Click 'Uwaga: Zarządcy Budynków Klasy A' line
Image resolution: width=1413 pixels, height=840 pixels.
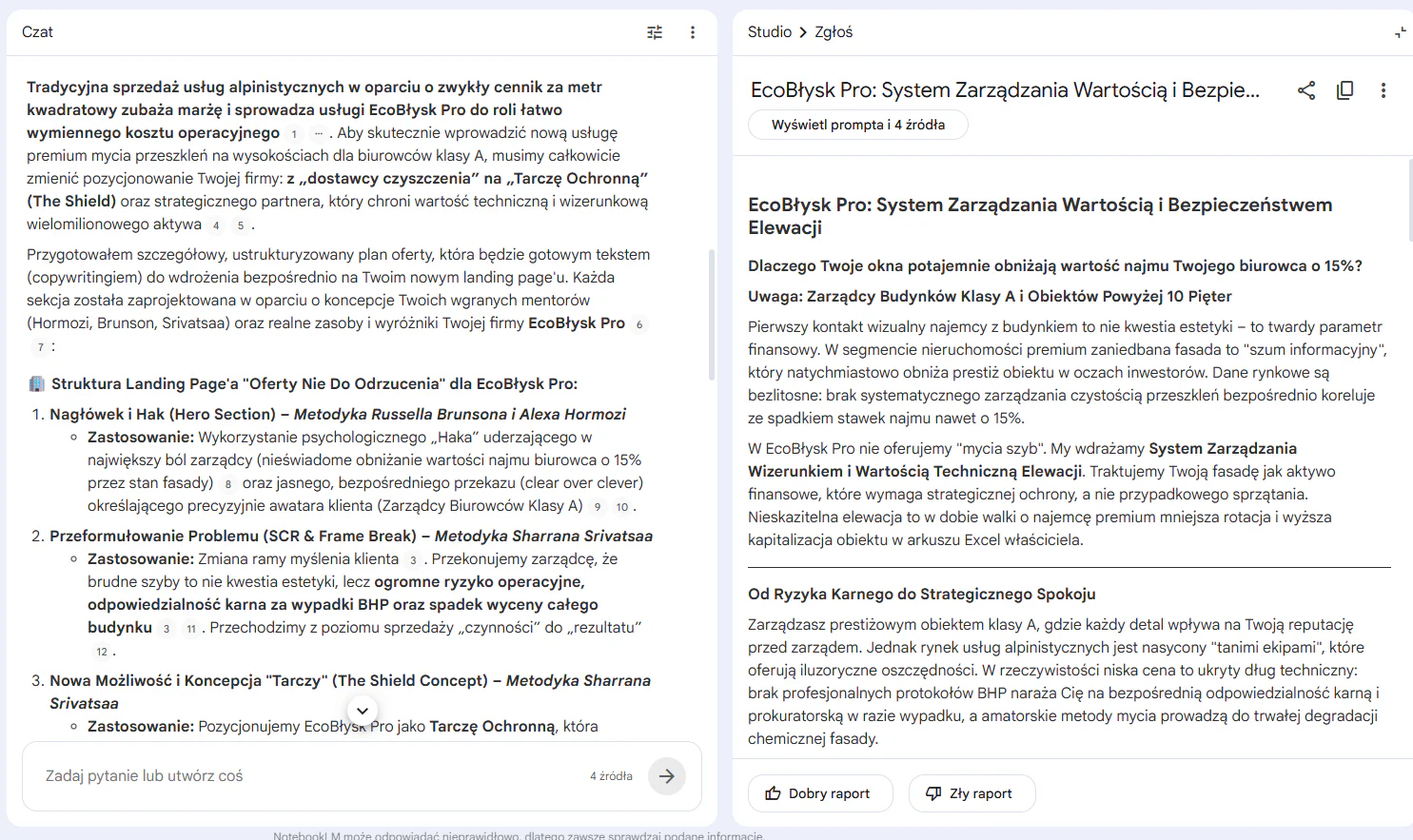coord(990,296)
